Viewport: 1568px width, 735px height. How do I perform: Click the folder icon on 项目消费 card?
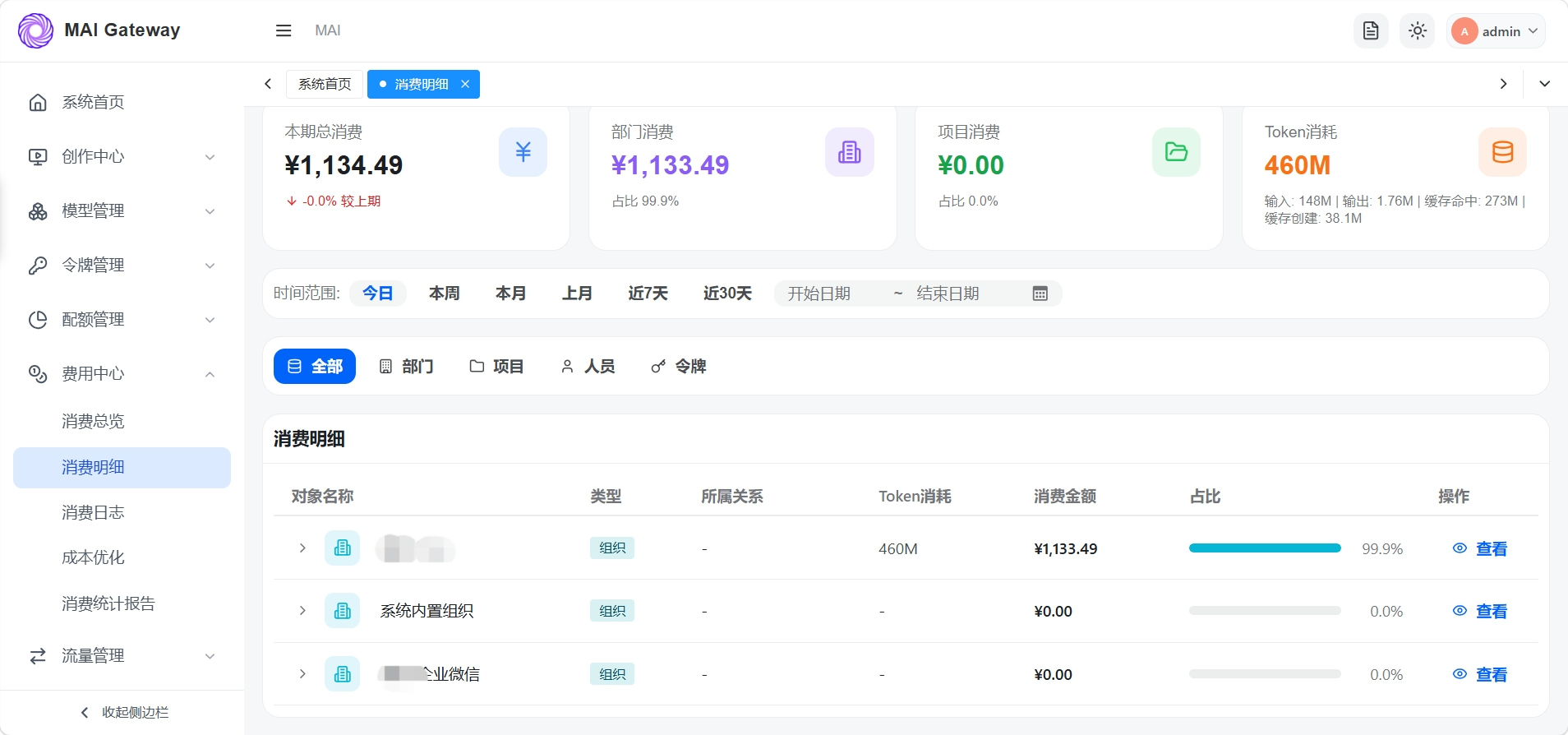click(1176, 152)
